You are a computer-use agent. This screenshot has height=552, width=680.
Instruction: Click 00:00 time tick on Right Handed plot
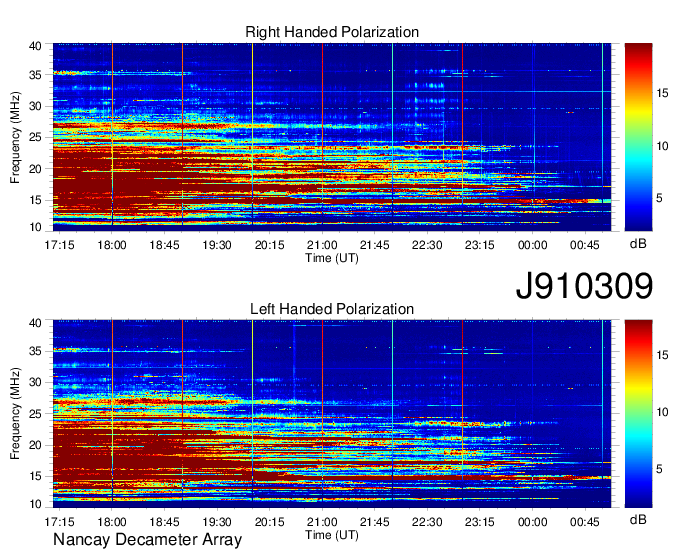pos(533,245)
